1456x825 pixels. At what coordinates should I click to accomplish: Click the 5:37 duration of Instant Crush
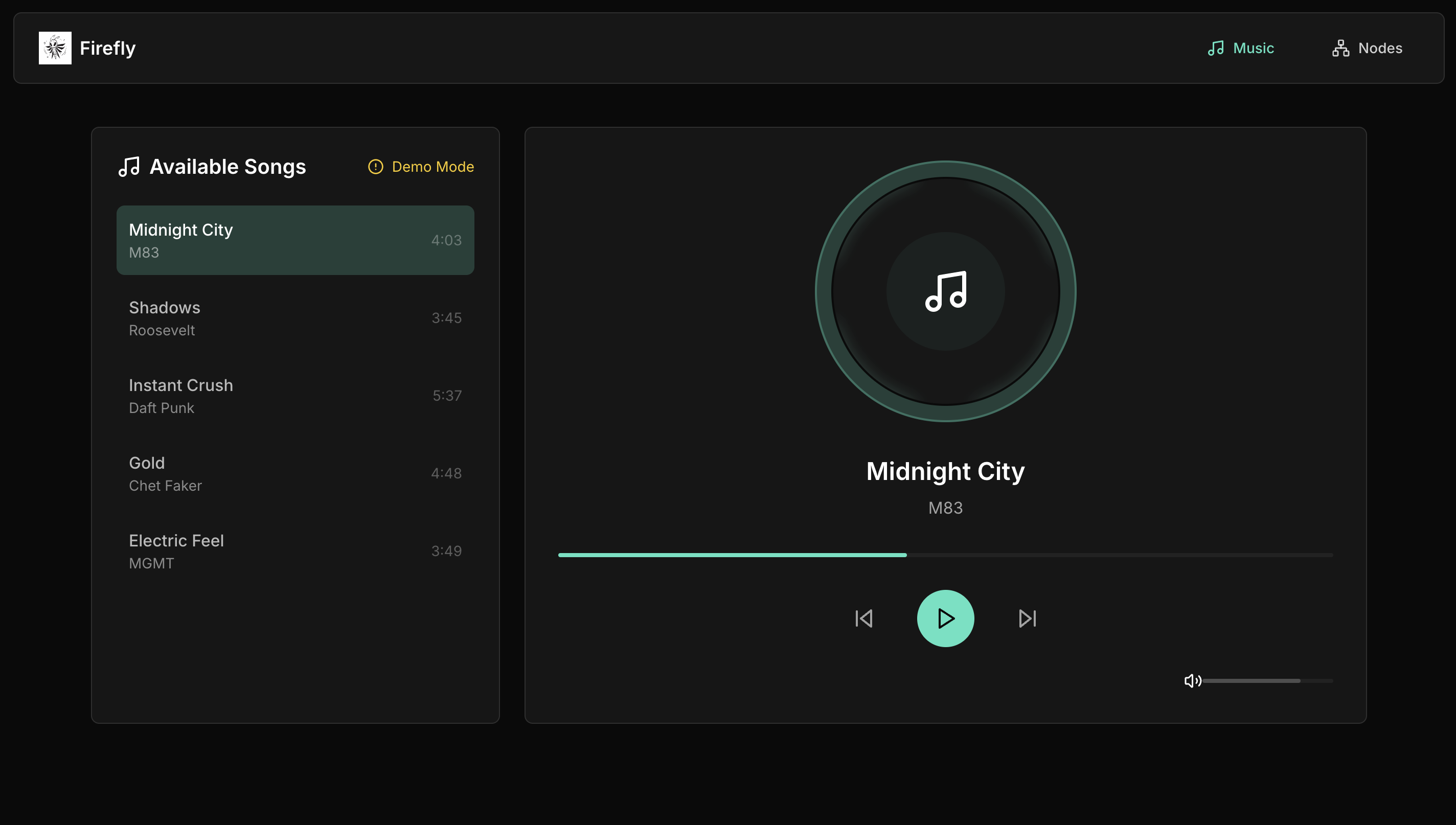tap(447, 396)
